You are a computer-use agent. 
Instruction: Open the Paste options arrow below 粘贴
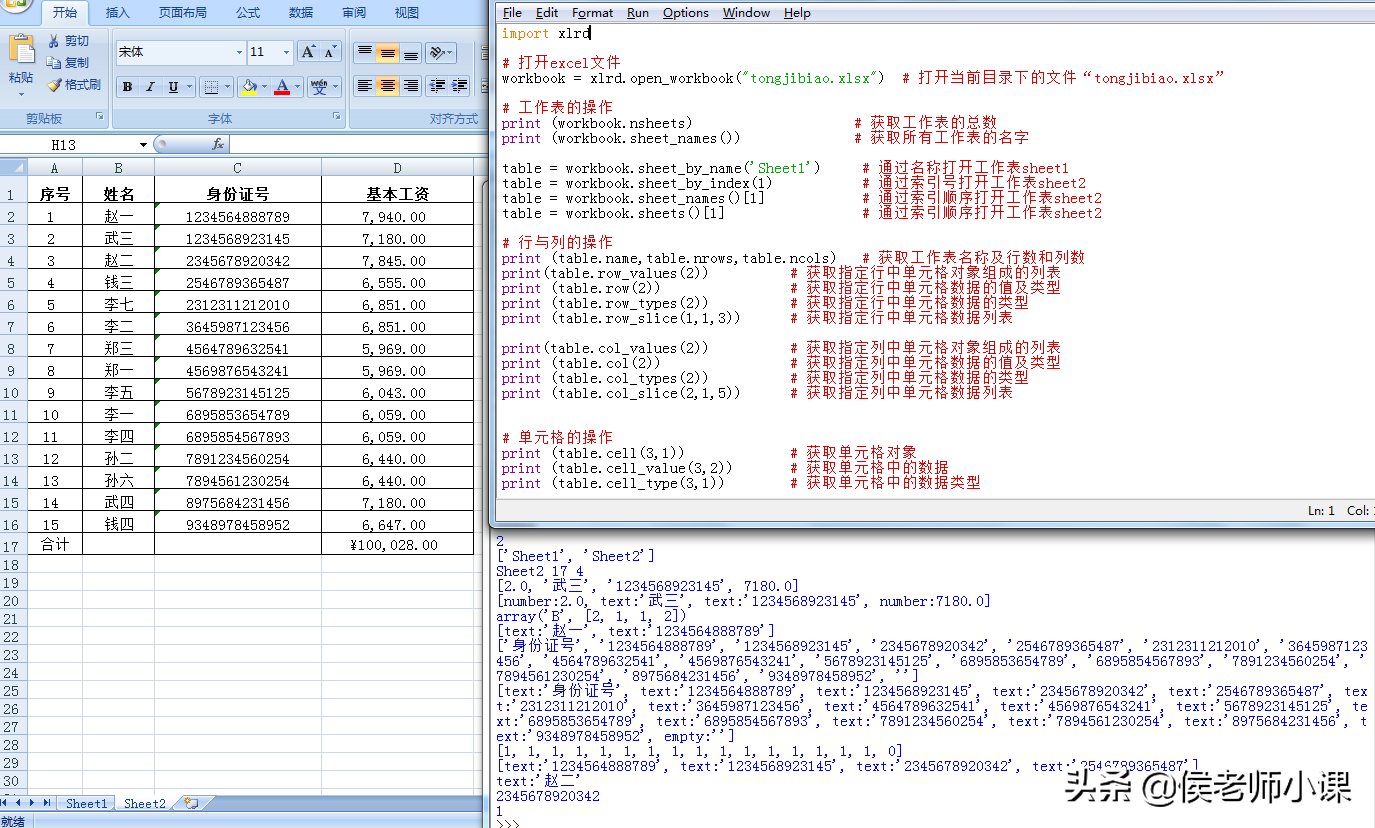tap(21, 96)
